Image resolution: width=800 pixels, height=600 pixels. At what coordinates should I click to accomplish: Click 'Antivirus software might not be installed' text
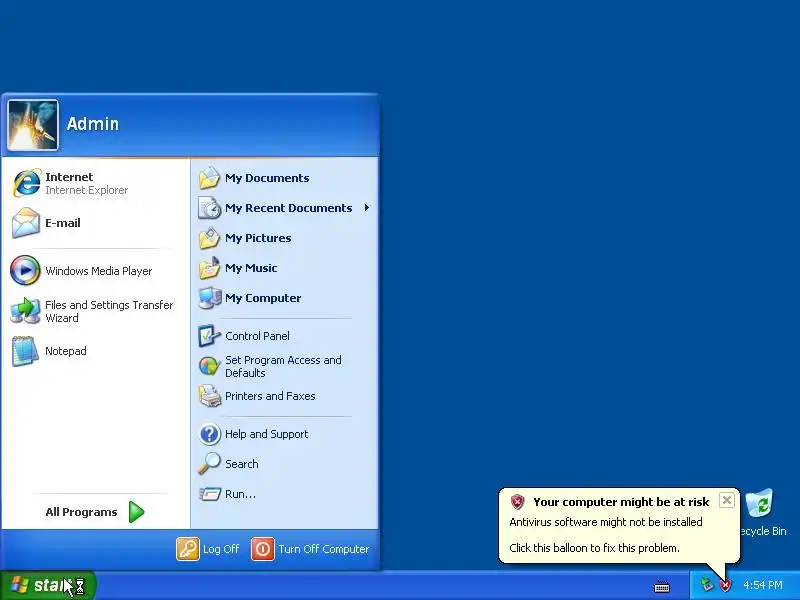(x=606, y=522)
